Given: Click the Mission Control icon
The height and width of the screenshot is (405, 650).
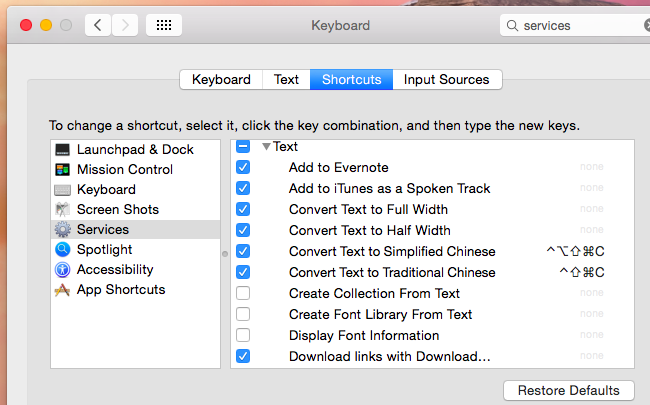Looking at the screenshot, I should 63,170.
